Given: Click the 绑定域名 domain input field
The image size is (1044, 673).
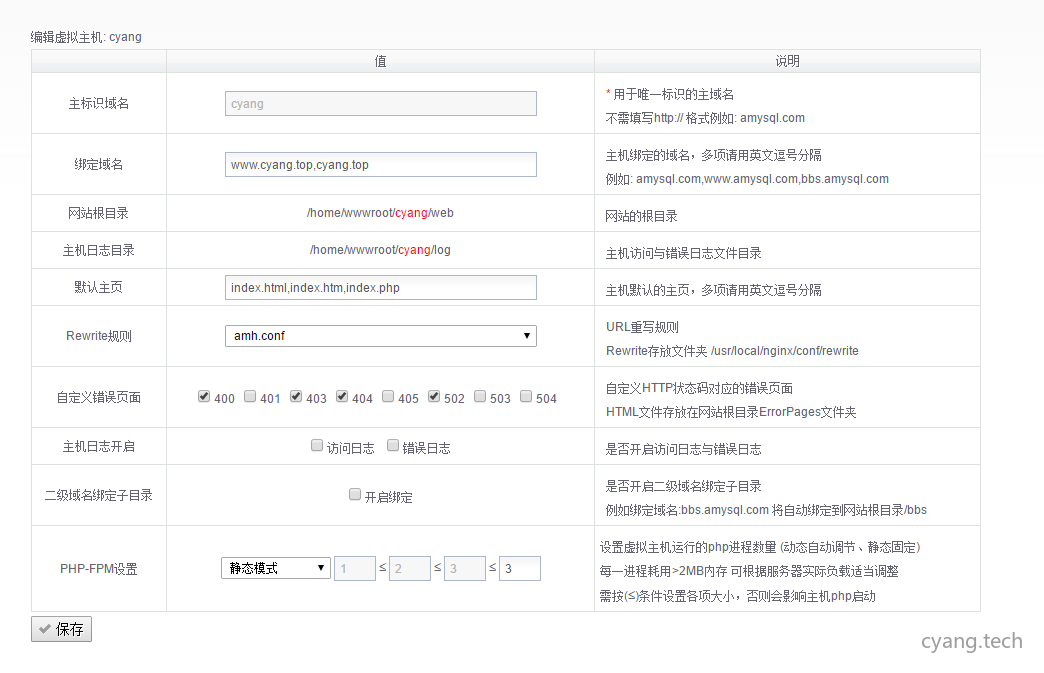Looking at the screenshot, I should (380, 165).
